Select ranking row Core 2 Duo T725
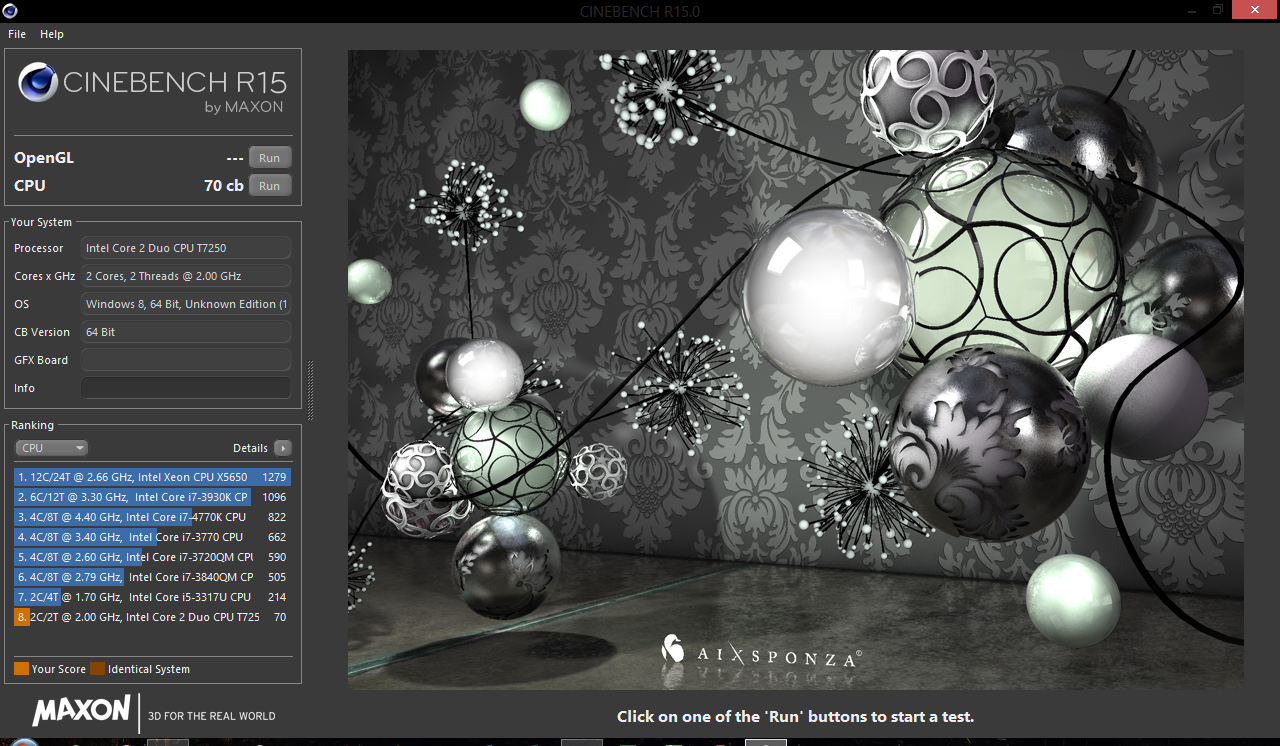1280x746 pixels. coord(152,617)
